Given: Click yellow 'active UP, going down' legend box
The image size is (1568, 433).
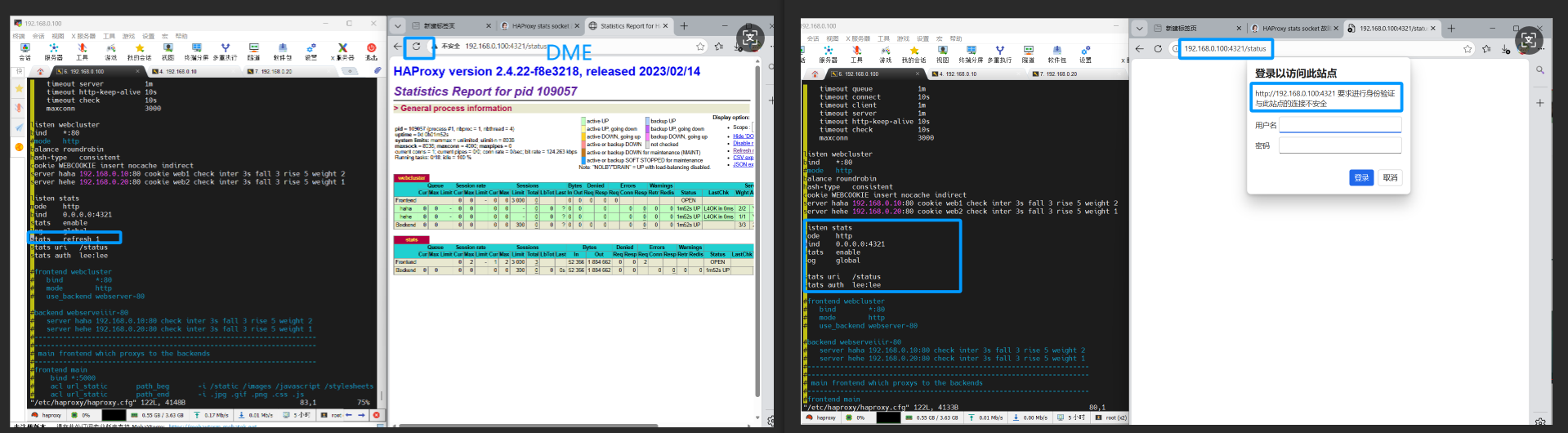Looking at the screenshot, I should click(583, 129).
